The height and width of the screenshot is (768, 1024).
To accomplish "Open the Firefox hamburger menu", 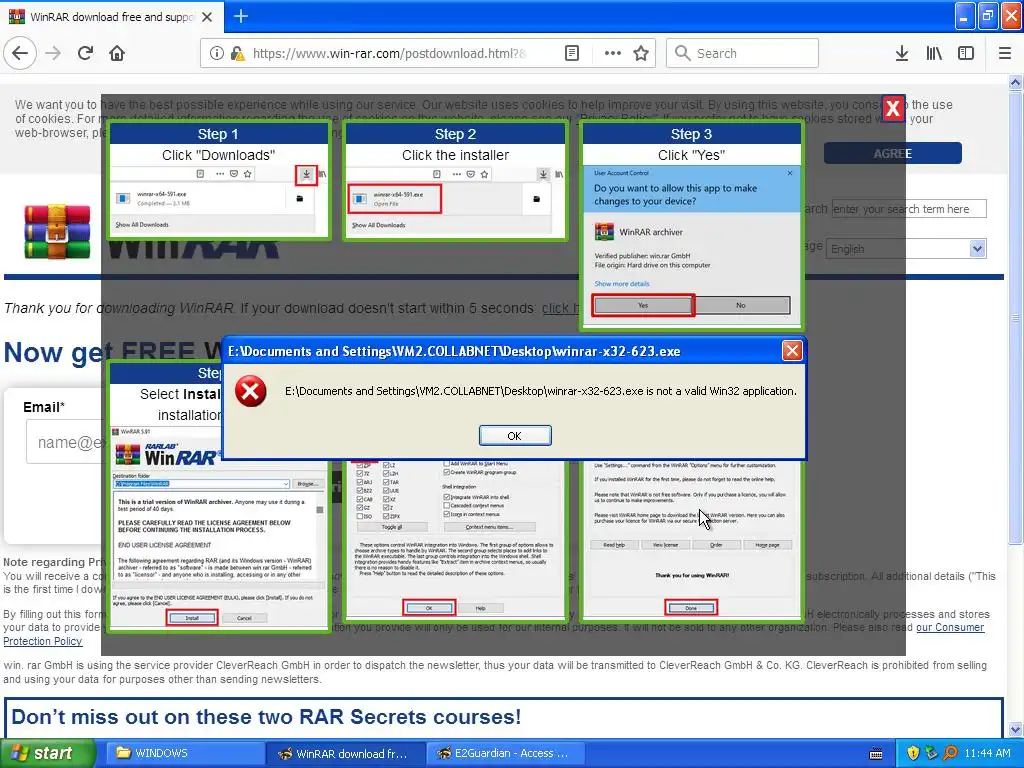I will coord(1004,54).
